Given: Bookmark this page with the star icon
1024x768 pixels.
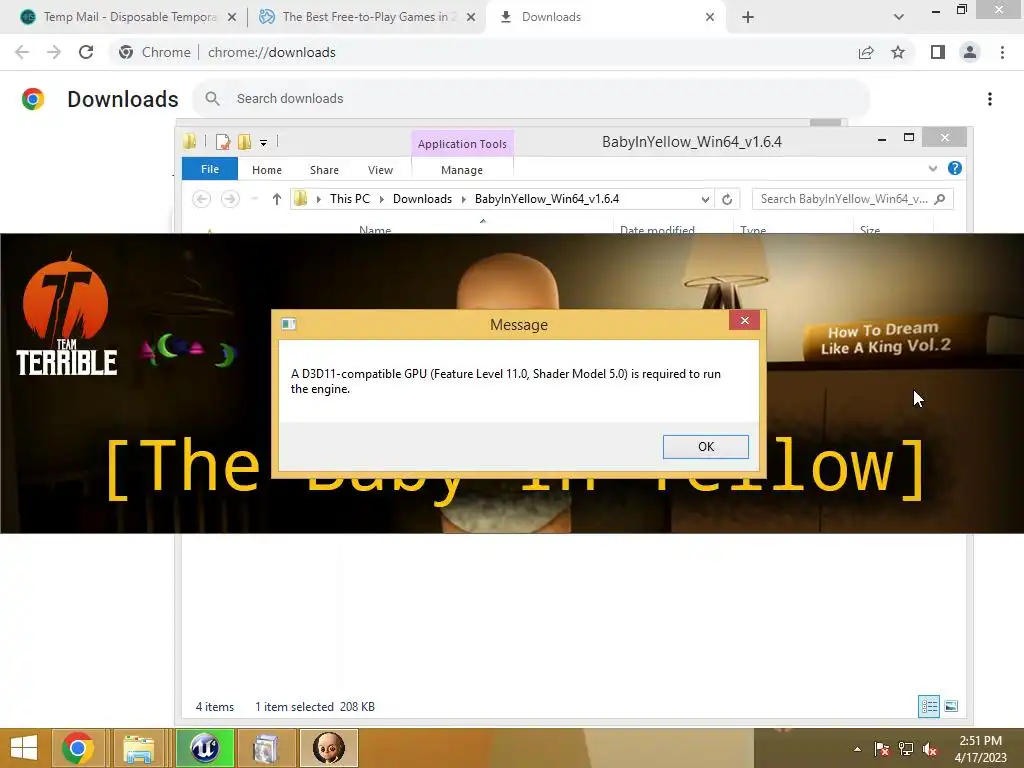Looking at the screenshot, I should click(898, 52).
